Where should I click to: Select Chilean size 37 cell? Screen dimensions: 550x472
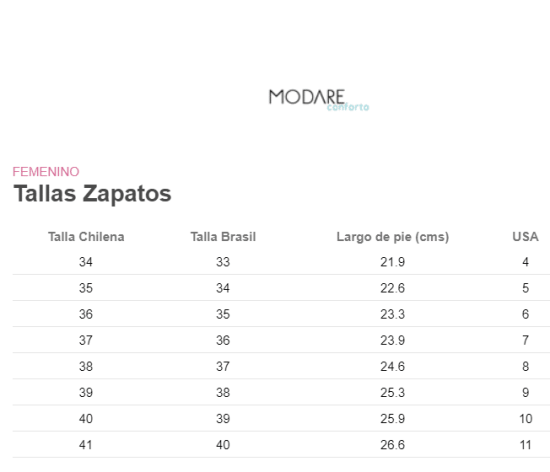point(86,340)
